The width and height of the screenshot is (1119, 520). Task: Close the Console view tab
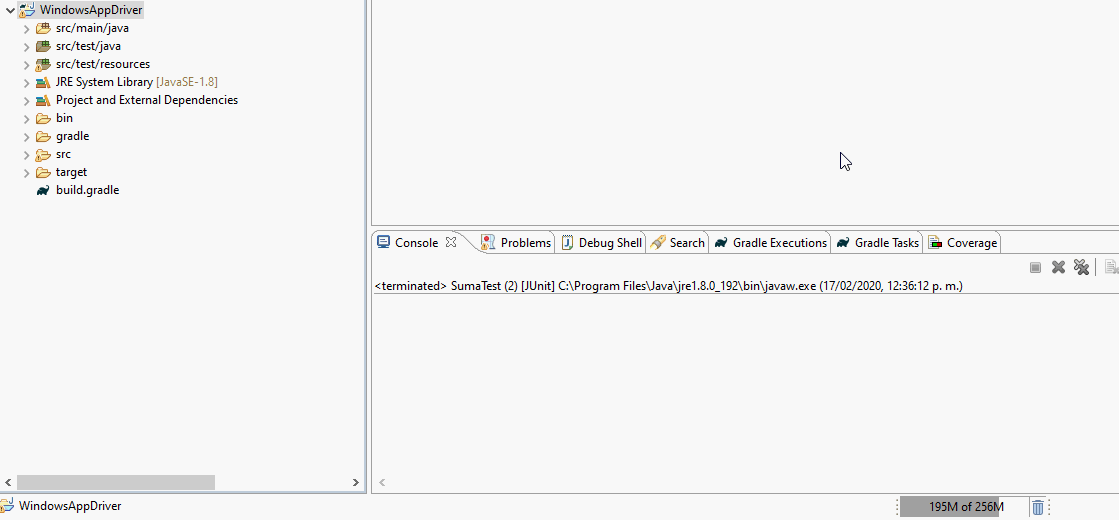pyautogui.click(x=451, y=242)
